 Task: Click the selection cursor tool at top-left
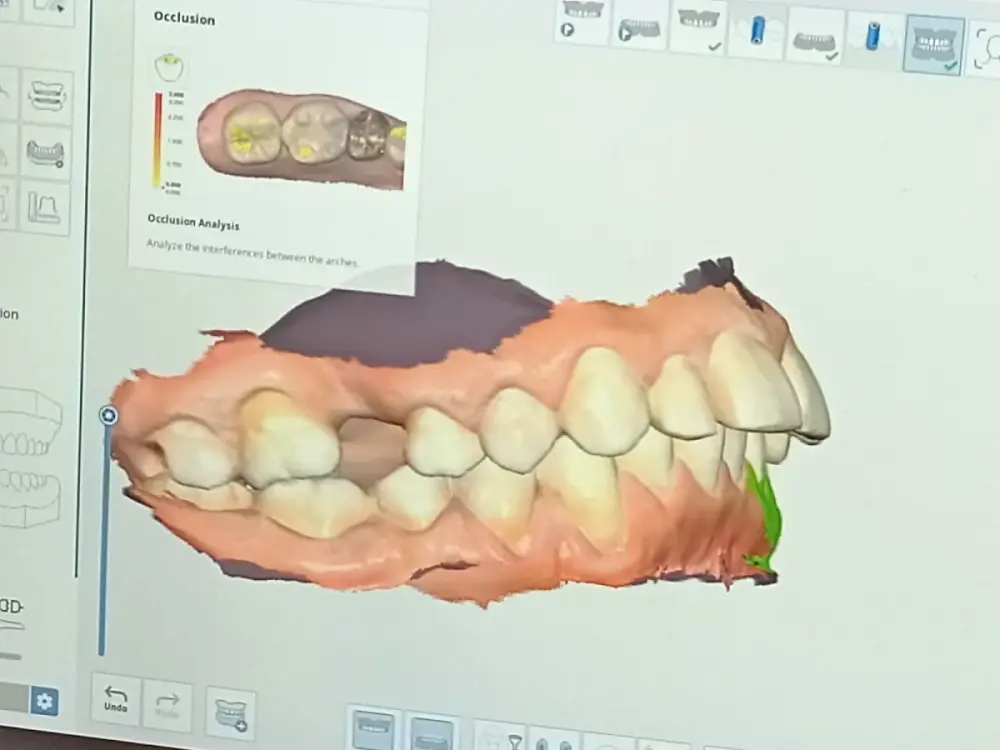point(49,8)
